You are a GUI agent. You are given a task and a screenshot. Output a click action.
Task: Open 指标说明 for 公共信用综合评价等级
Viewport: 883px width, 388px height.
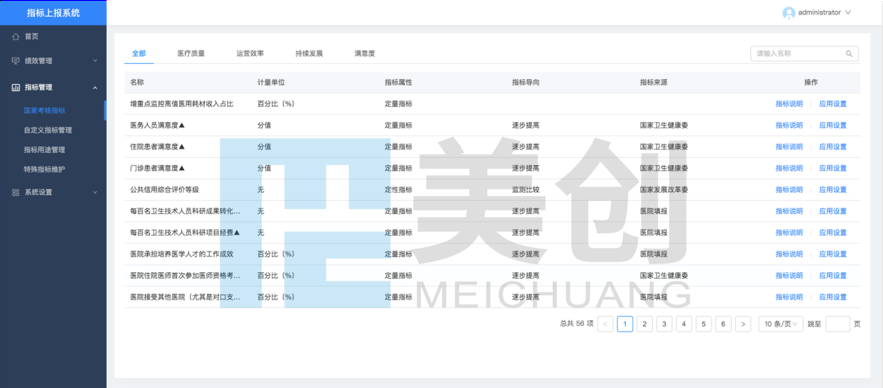tap(789, 190)
